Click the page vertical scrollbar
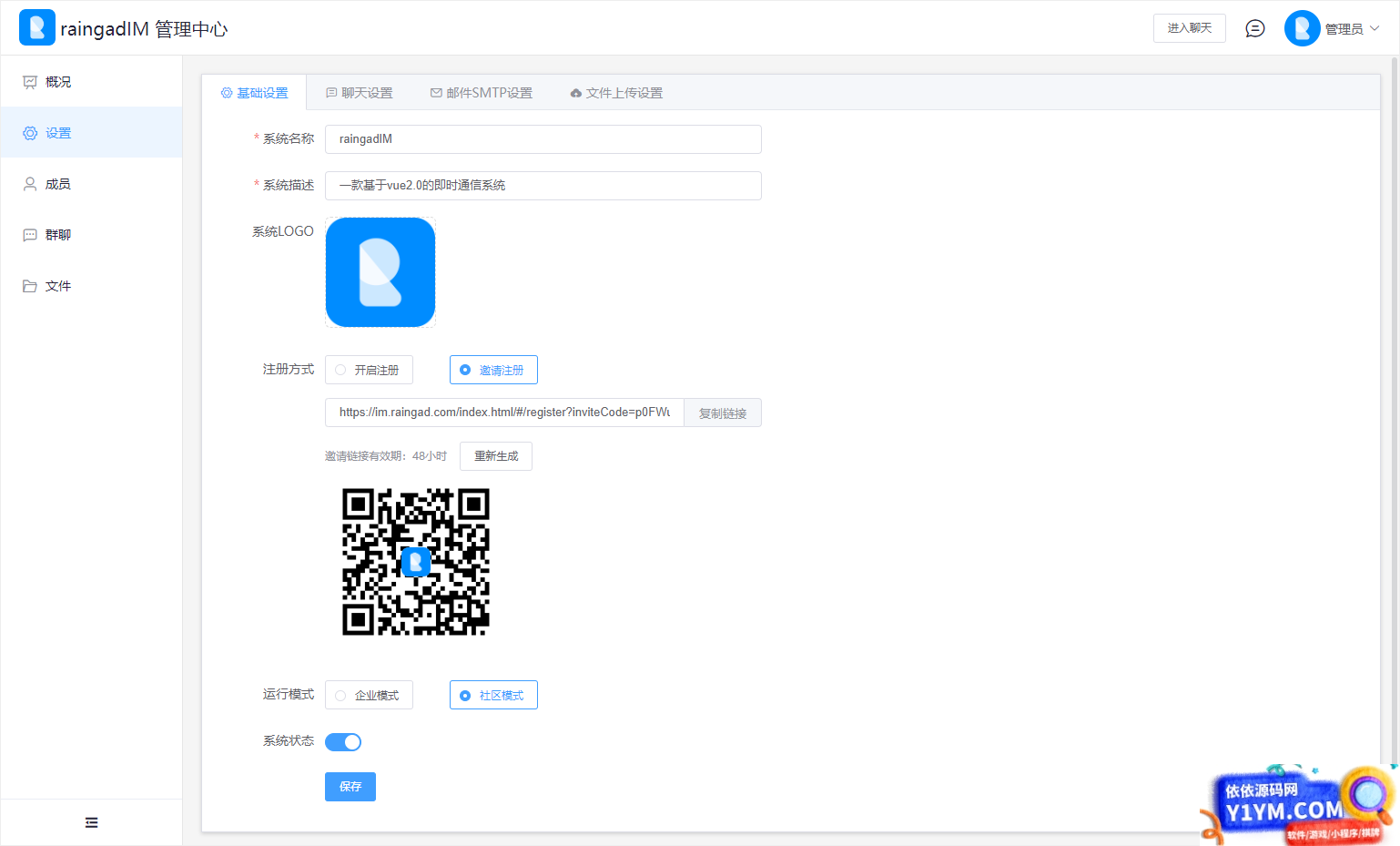 (x=1395, y=410)
